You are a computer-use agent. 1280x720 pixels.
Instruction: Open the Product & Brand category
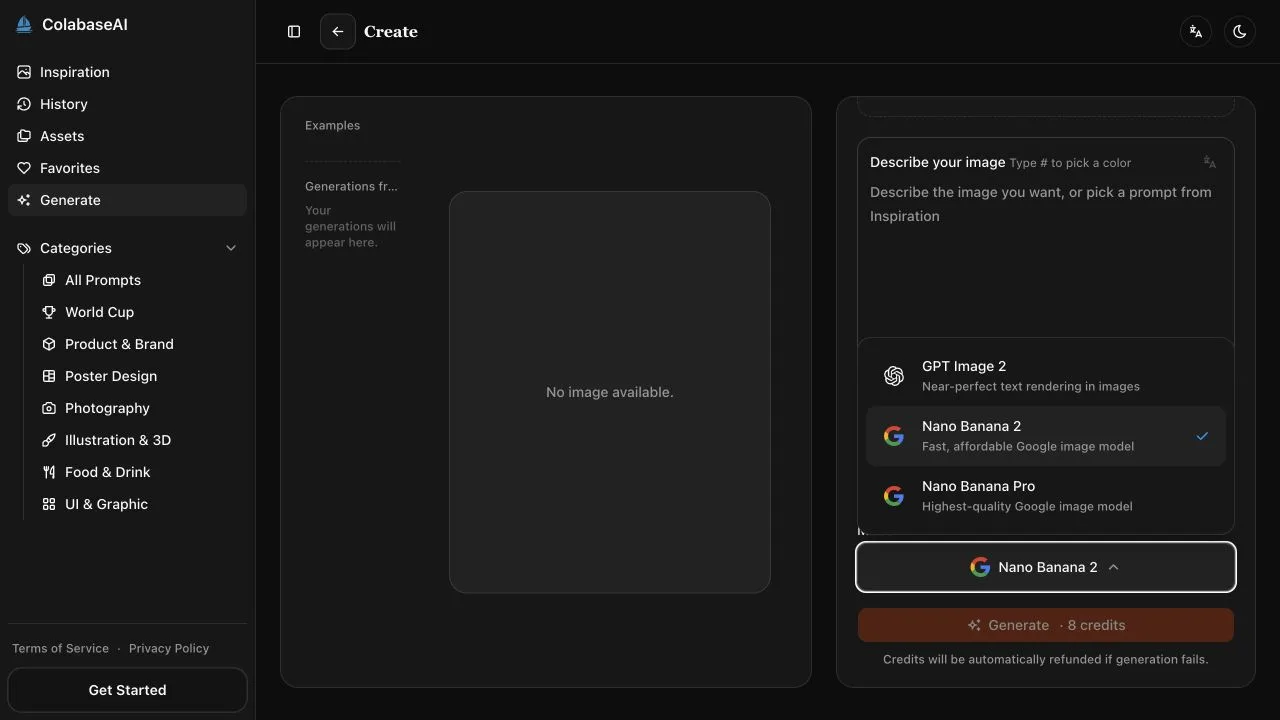[x=139, y=344]
